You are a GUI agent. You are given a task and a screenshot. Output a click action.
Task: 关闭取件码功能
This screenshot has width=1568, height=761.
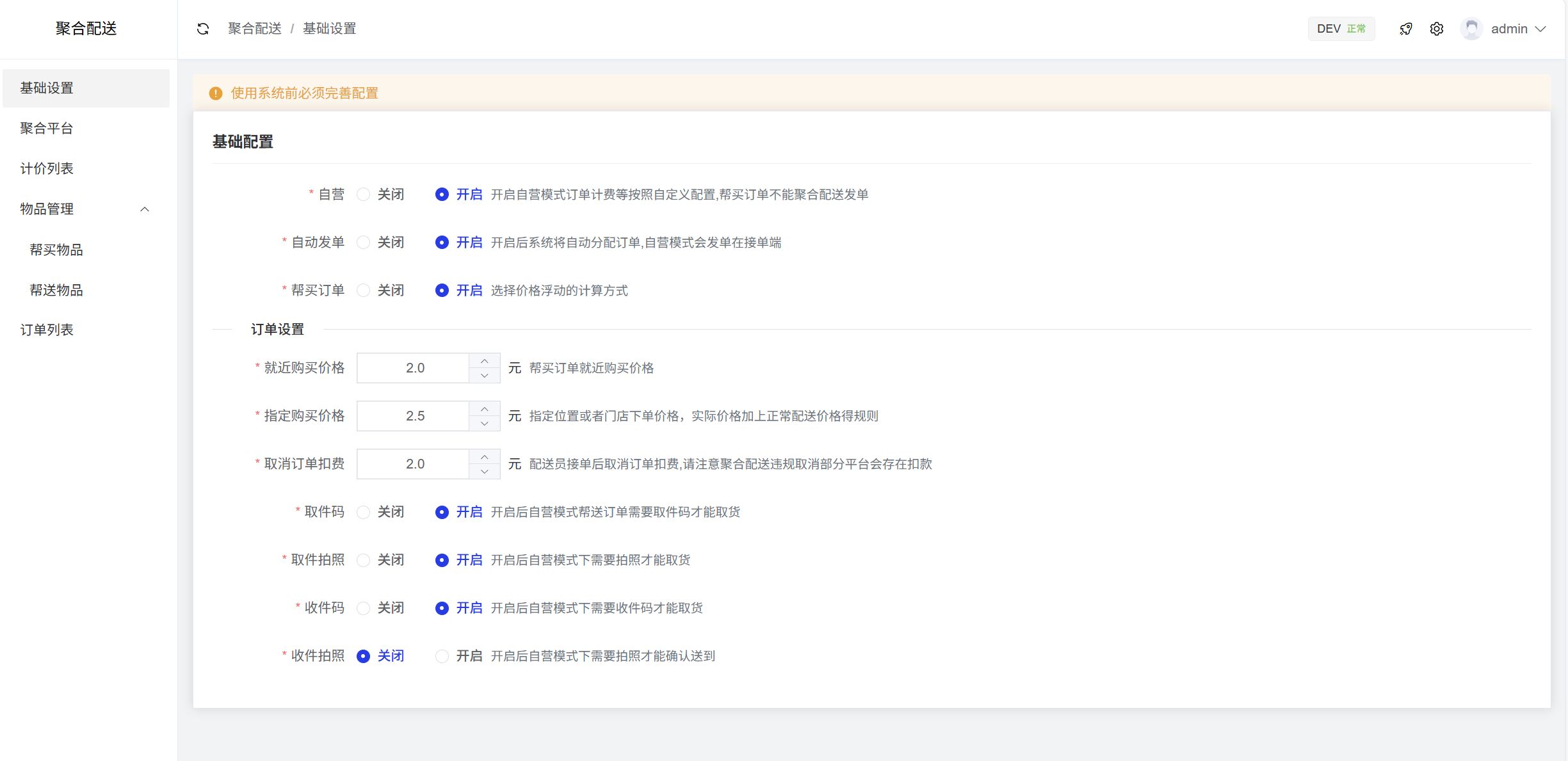pos(364,511)
